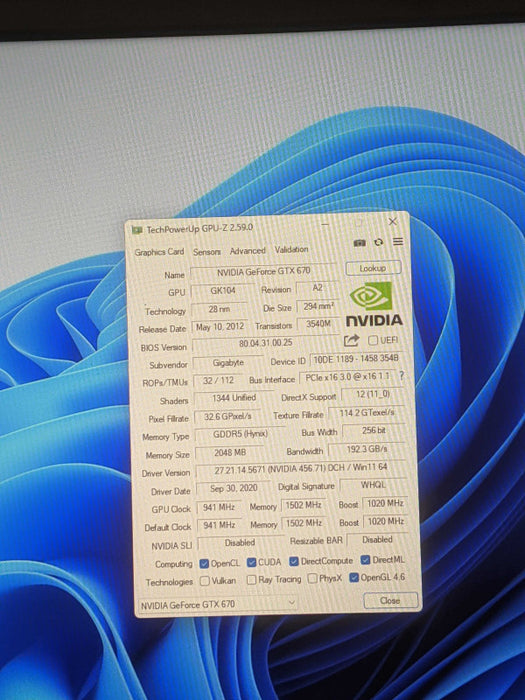Click the Technology value 28 nm
Screen dimensions: 525x700
click(x=219, y=308)
